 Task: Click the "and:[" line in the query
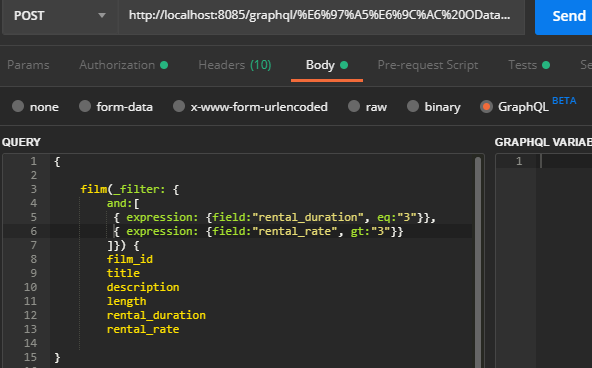(x=123, y=203)
